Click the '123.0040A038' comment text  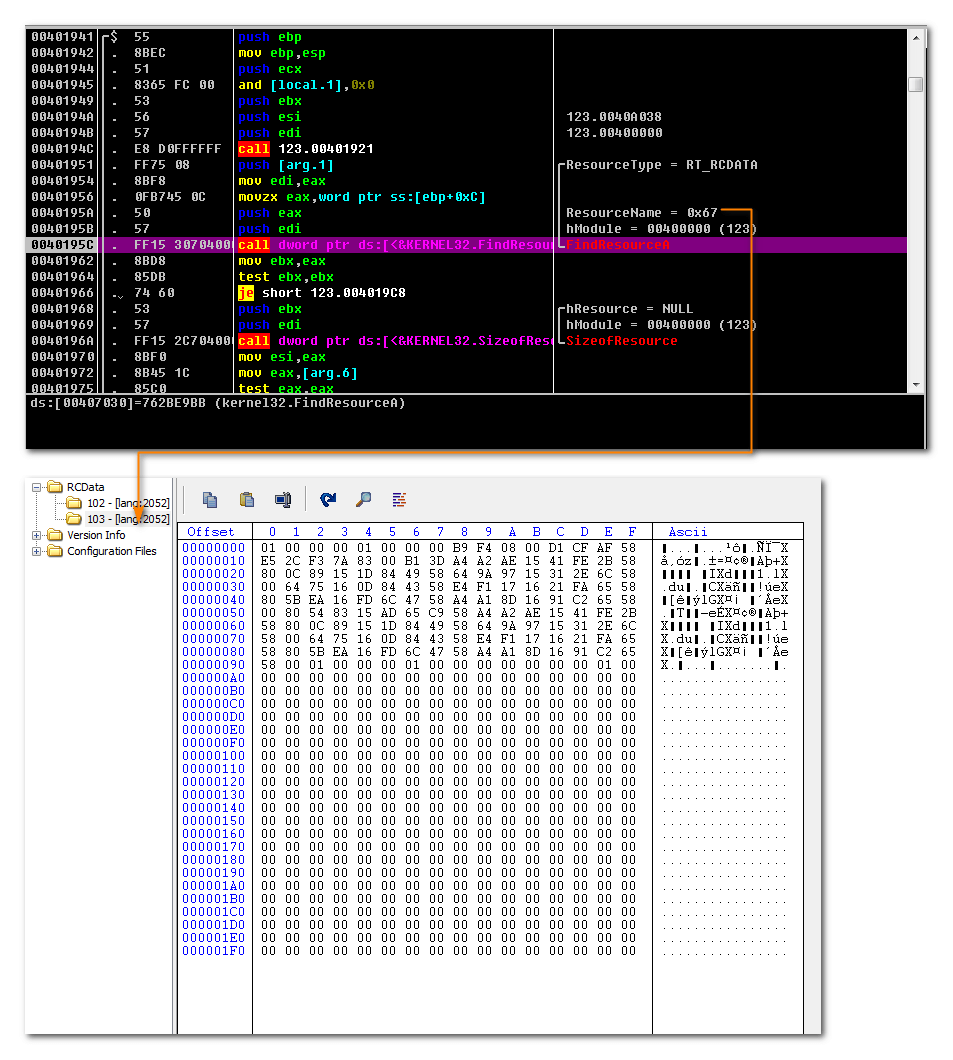coord(614,117)
